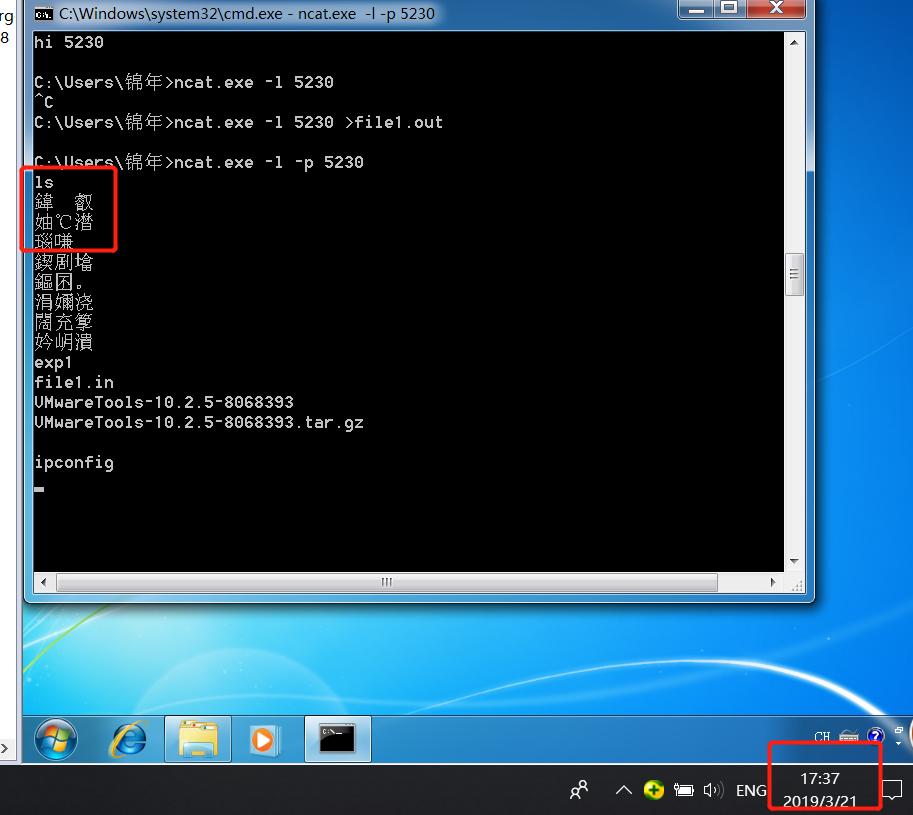Screen dimensions: 913x815
Task: Click the 'exp1' console line
Action: coord(54,363)
